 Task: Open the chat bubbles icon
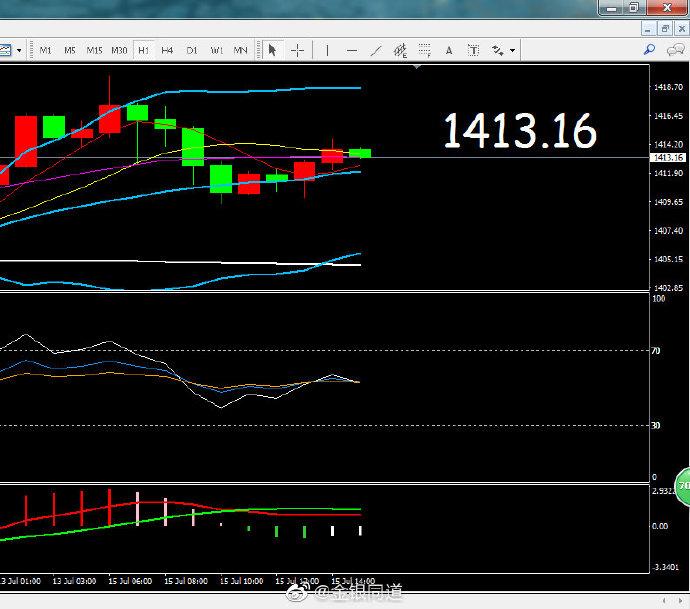[675, 50]
